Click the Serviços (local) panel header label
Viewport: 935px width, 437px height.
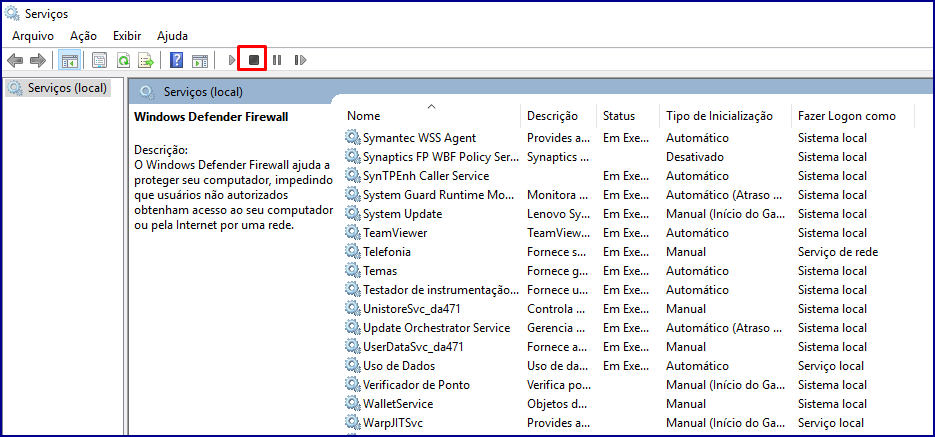(203, 92)
